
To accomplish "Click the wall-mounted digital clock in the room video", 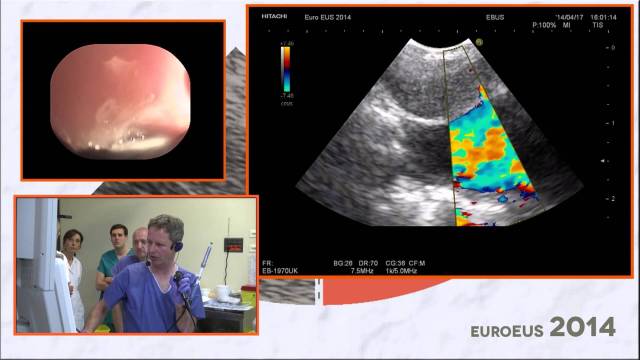I will click(x=233, y=245).
